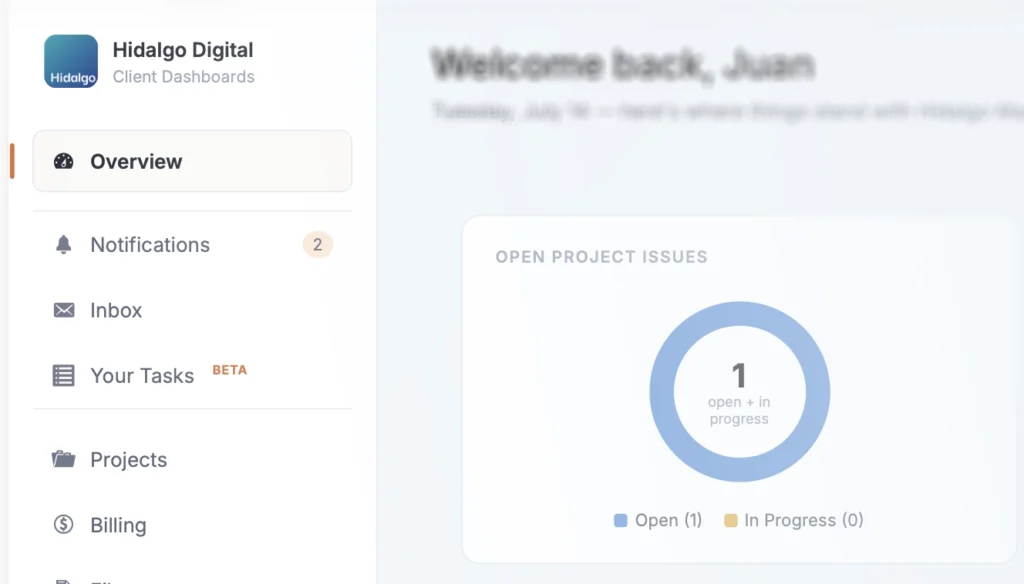Click the number 1 in the donut center

click(x=739, y=376)
